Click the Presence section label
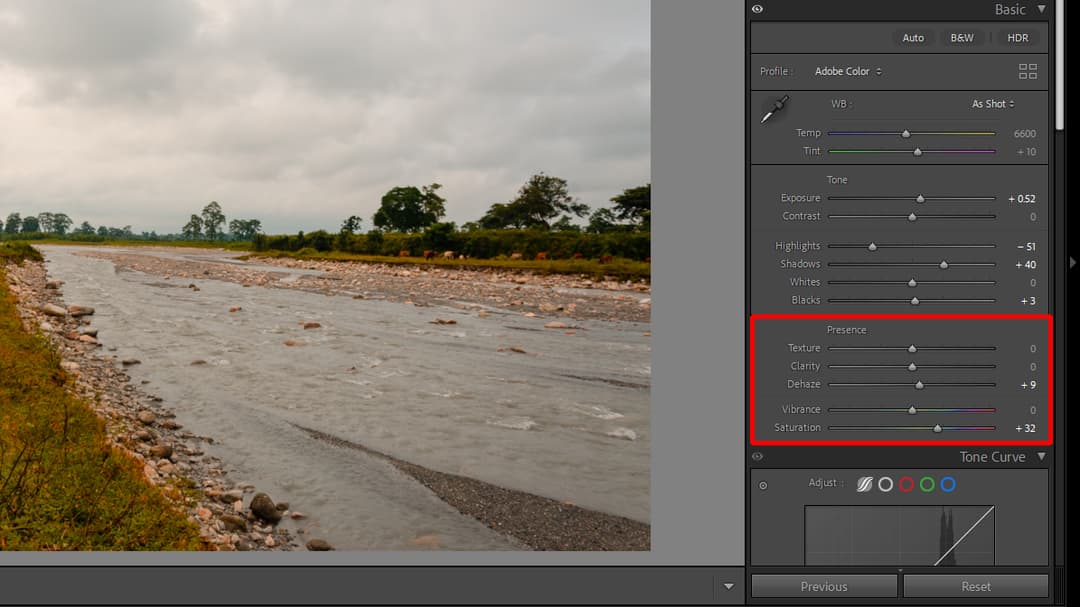 pyautogui.click(x=847, y=330)
